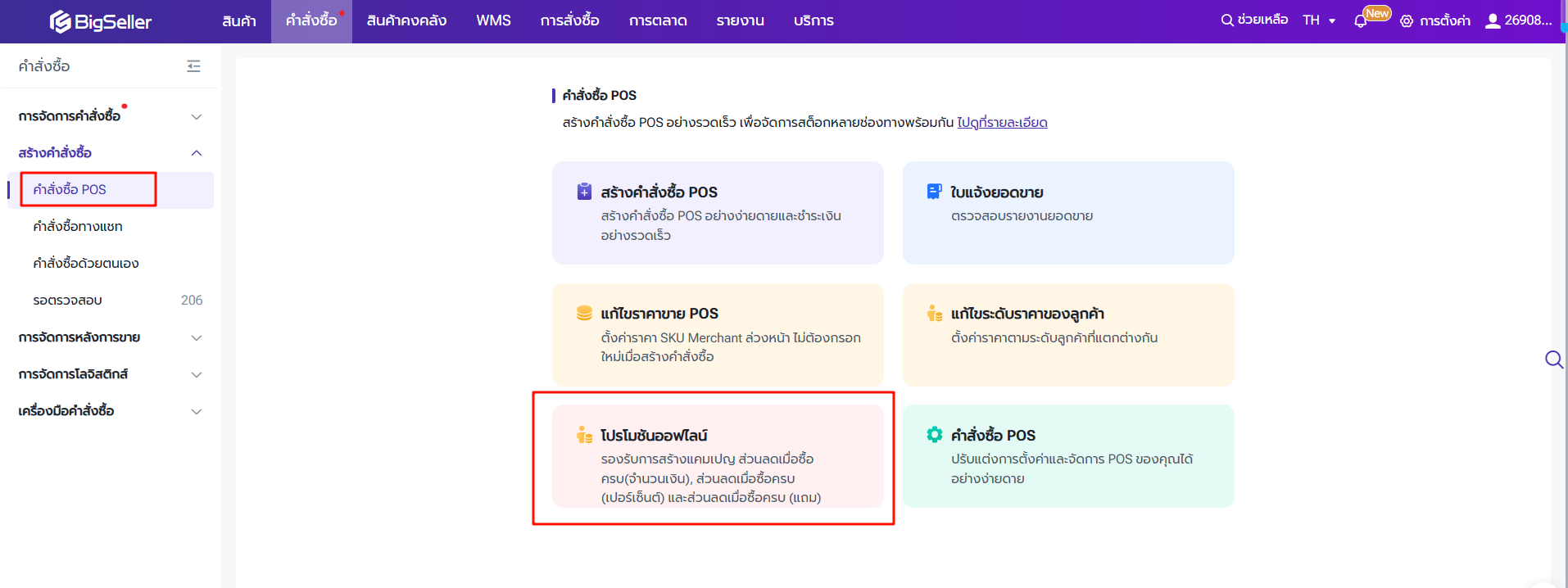Click การจัดการโลจิสติกส์ sidebar heading
This screenshot has height=588, width=1568.
point(73,374)
